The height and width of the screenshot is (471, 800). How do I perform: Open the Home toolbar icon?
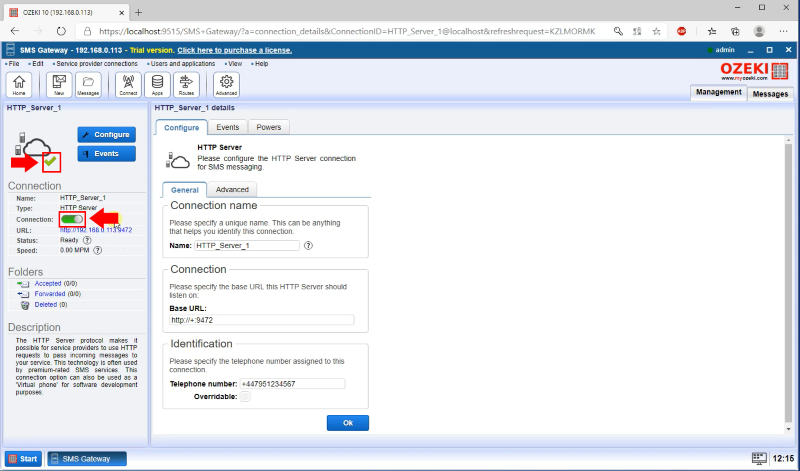pyautogui.click(x=19, y=85)
